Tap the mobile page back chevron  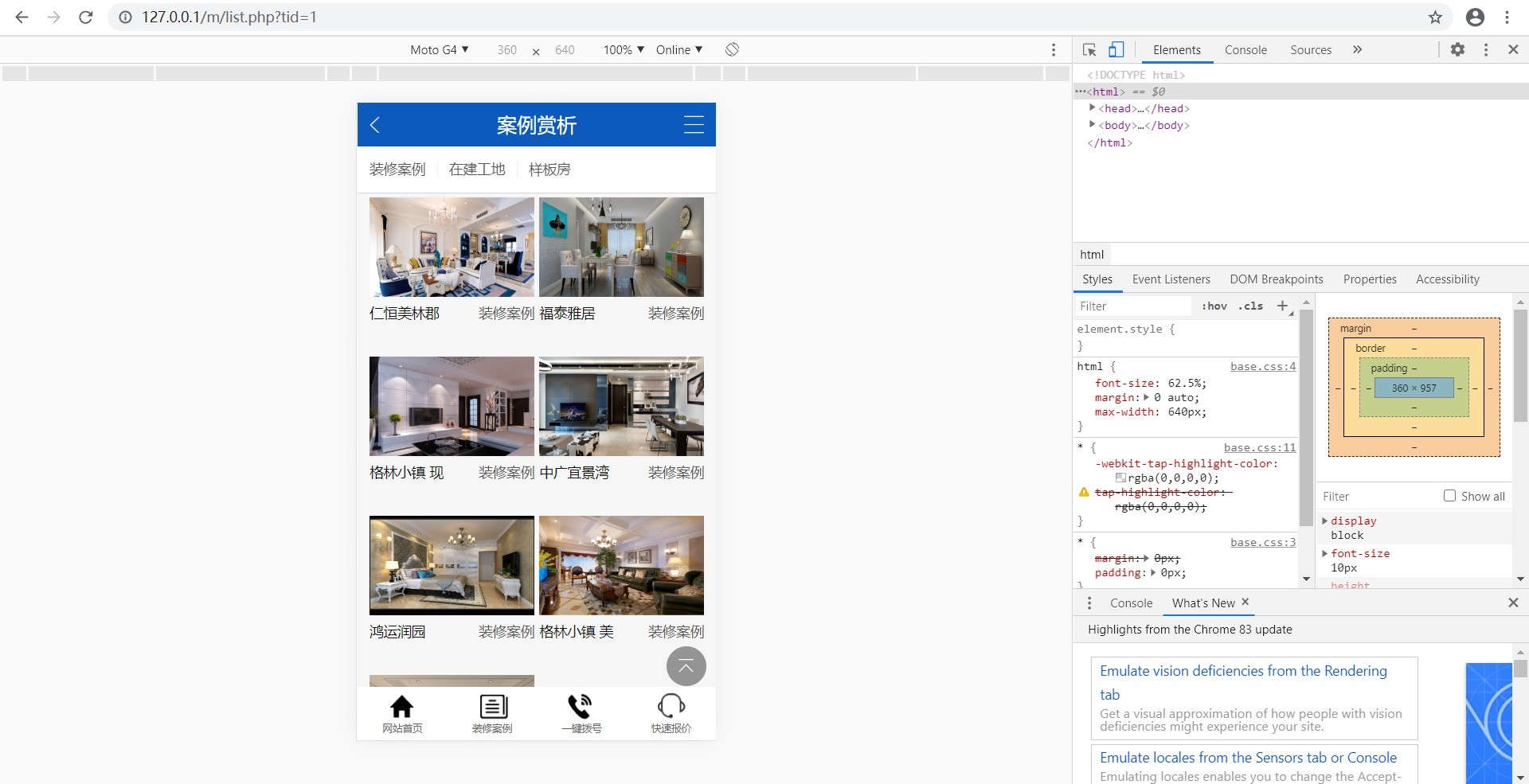tap(375, 125)
